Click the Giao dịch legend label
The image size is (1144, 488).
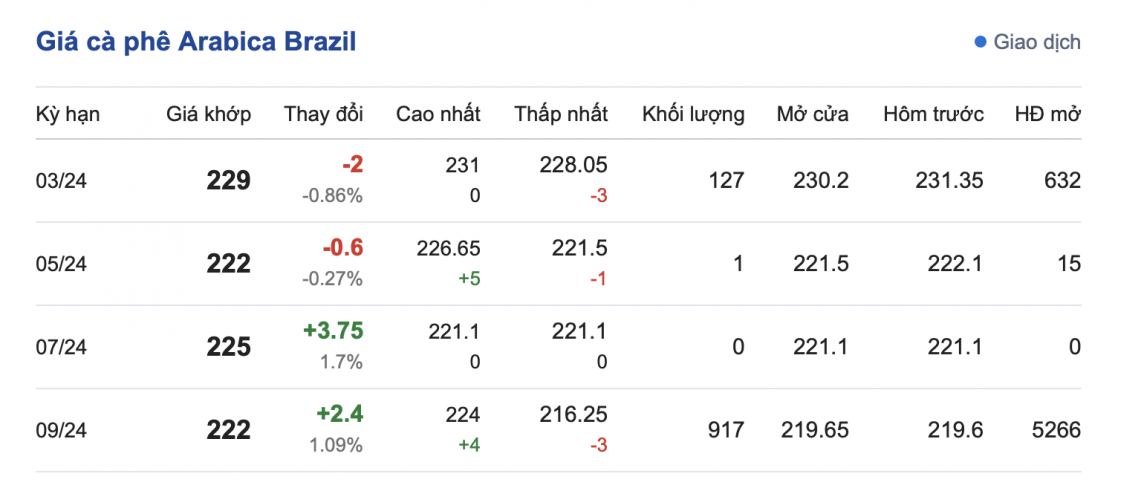coord(1037,42)
